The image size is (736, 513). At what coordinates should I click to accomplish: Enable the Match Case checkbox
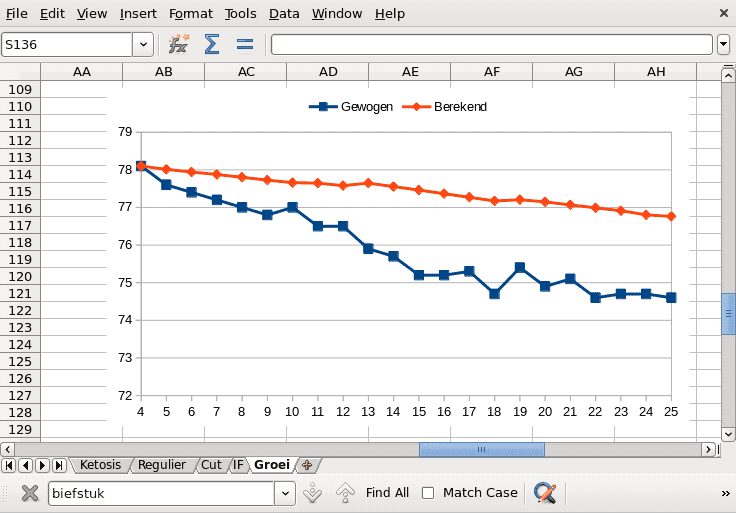click(428, 493)
